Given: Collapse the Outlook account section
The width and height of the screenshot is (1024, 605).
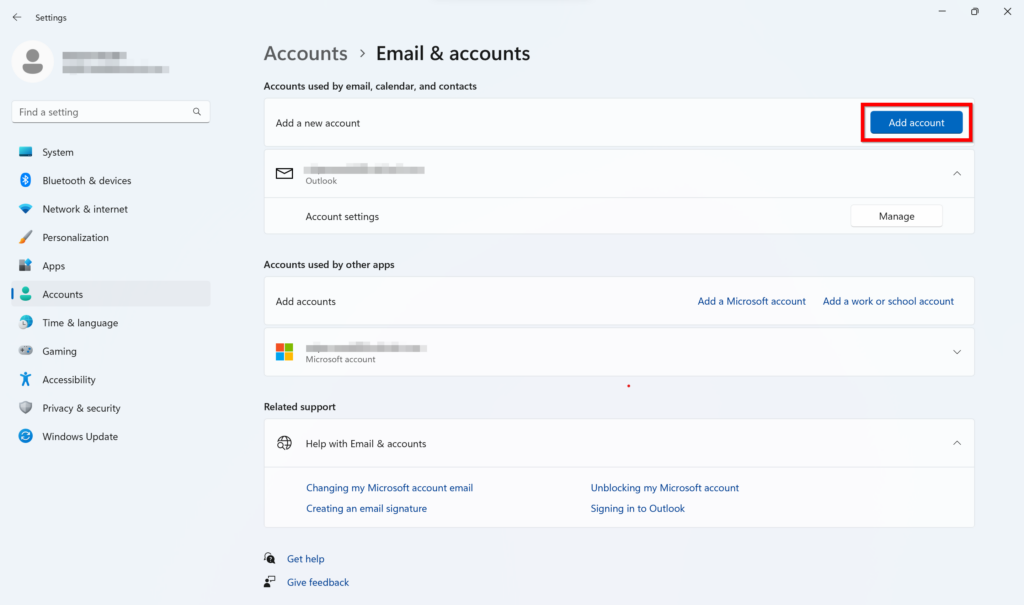Looking at the screenshot, I should pyautogui.click(x=956, y=174).
